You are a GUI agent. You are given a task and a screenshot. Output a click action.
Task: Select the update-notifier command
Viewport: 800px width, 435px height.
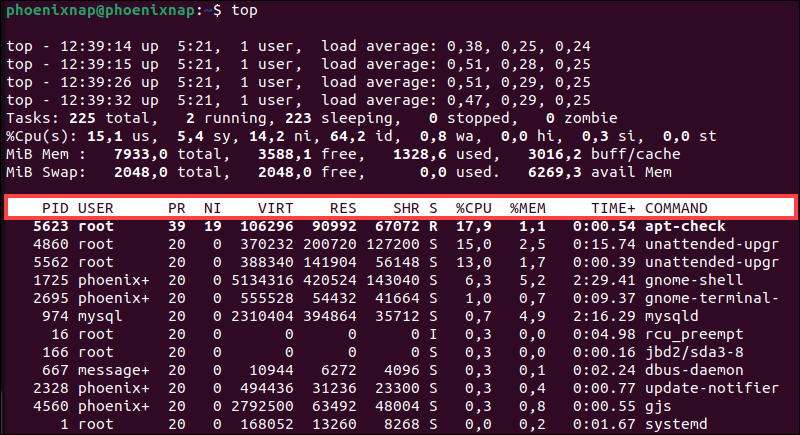712,388
